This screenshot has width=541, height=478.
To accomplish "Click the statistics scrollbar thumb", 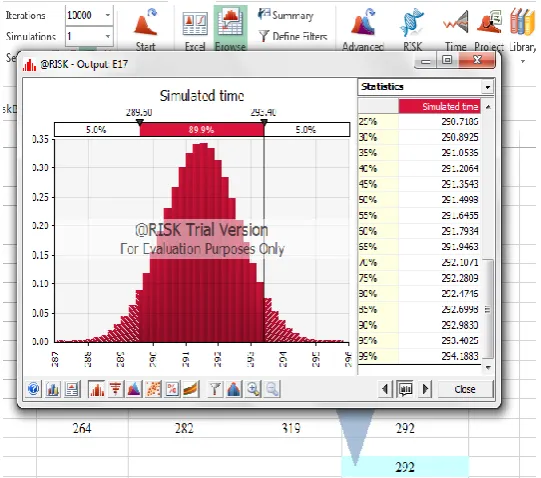I will [x=488, y=309].
